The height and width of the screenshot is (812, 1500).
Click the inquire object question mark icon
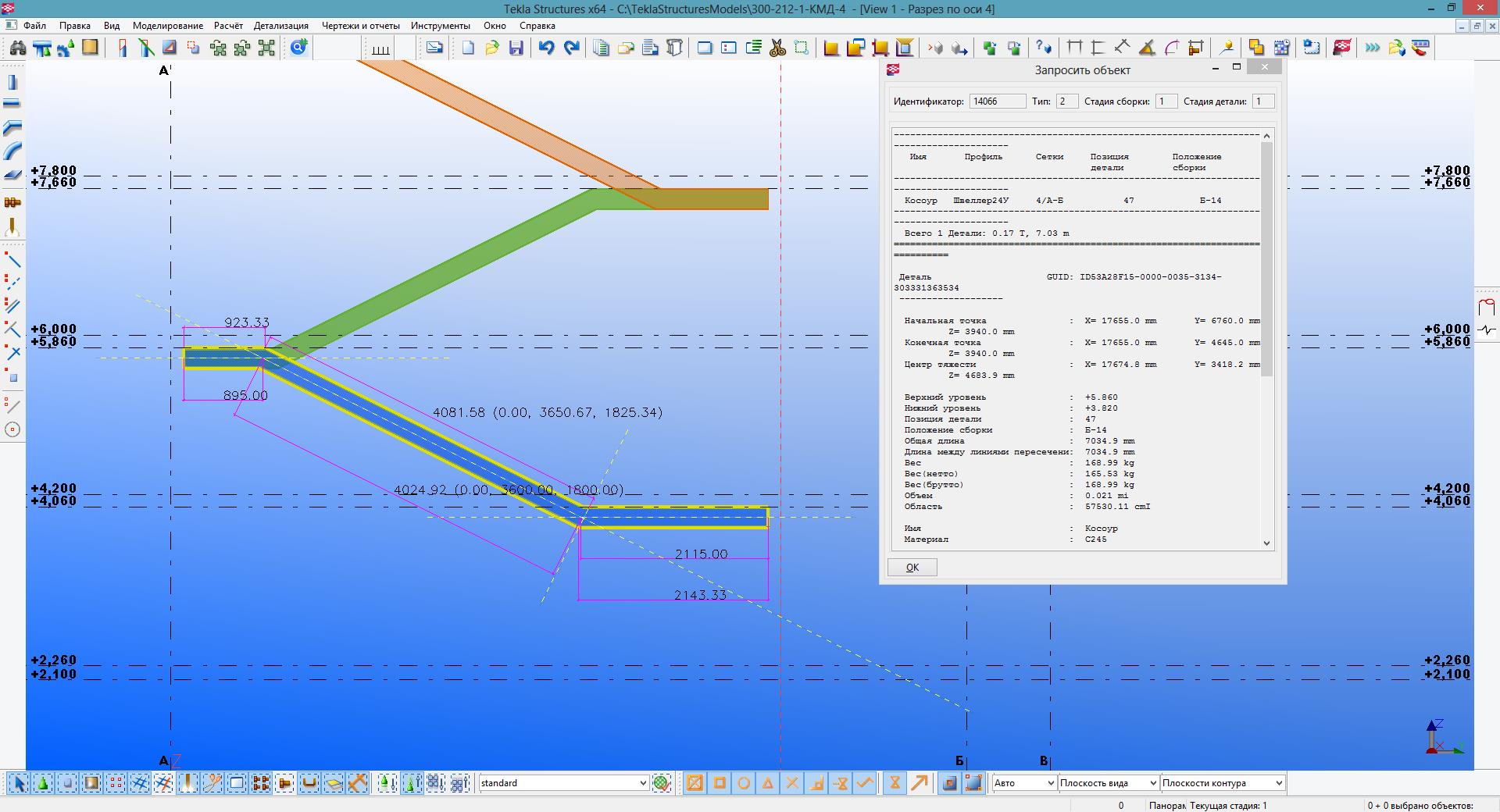1043,48
